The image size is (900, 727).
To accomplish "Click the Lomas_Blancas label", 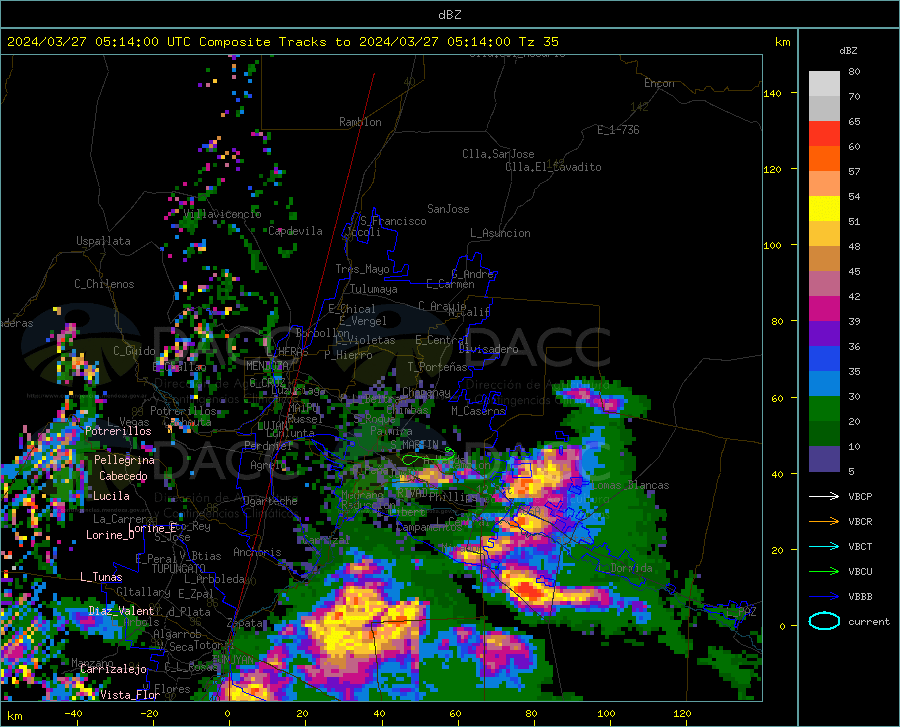I will point(630,485).
